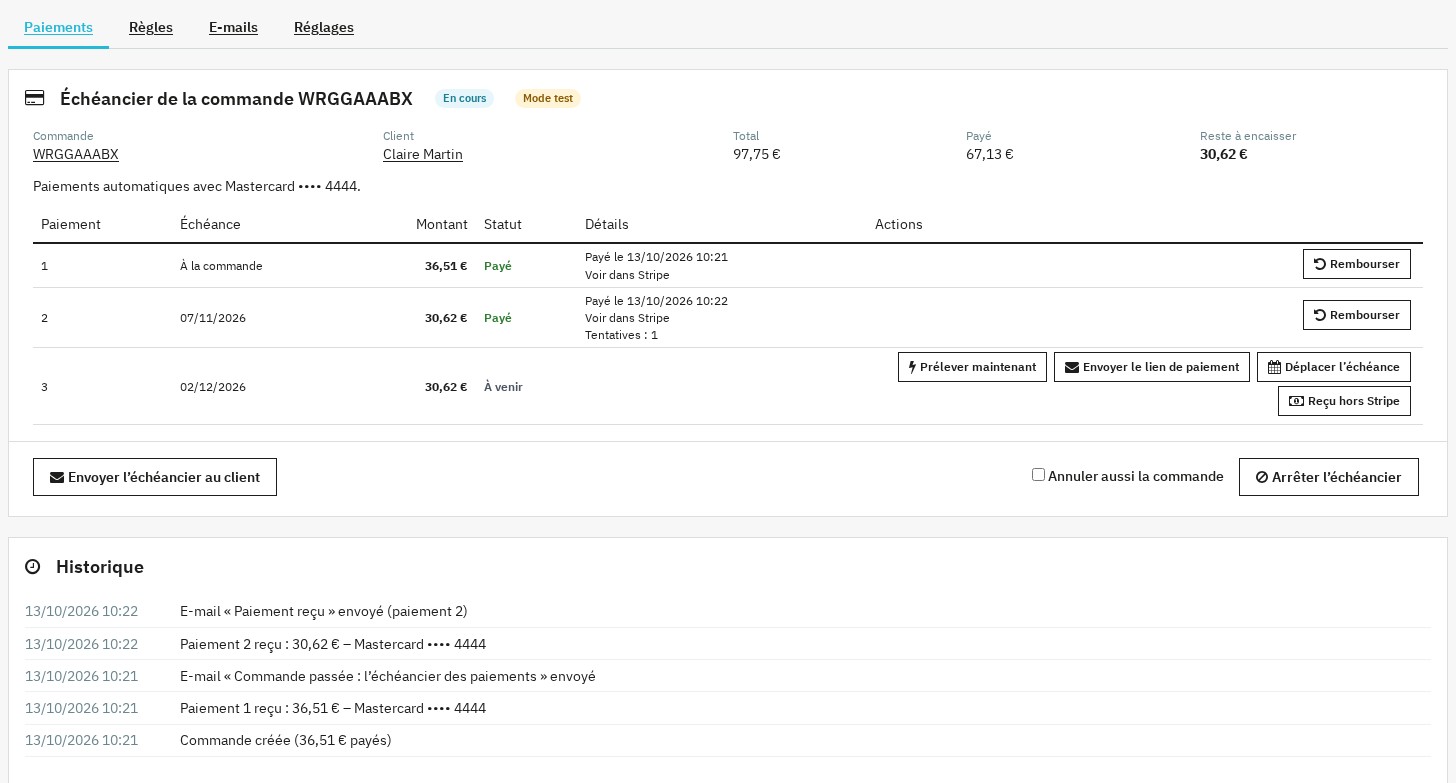The image size is (1456, 783).
Task: Click due date 02/12/2026
Action: (x=213, y=387)
